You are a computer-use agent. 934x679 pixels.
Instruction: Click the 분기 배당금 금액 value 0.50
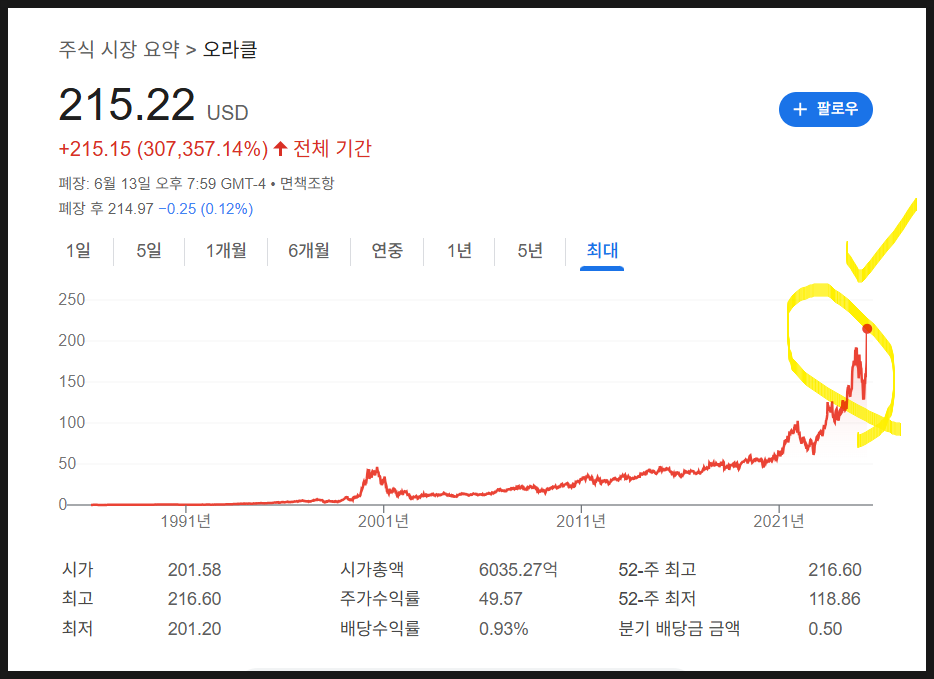pyautogui.click(x=825, y=629)
